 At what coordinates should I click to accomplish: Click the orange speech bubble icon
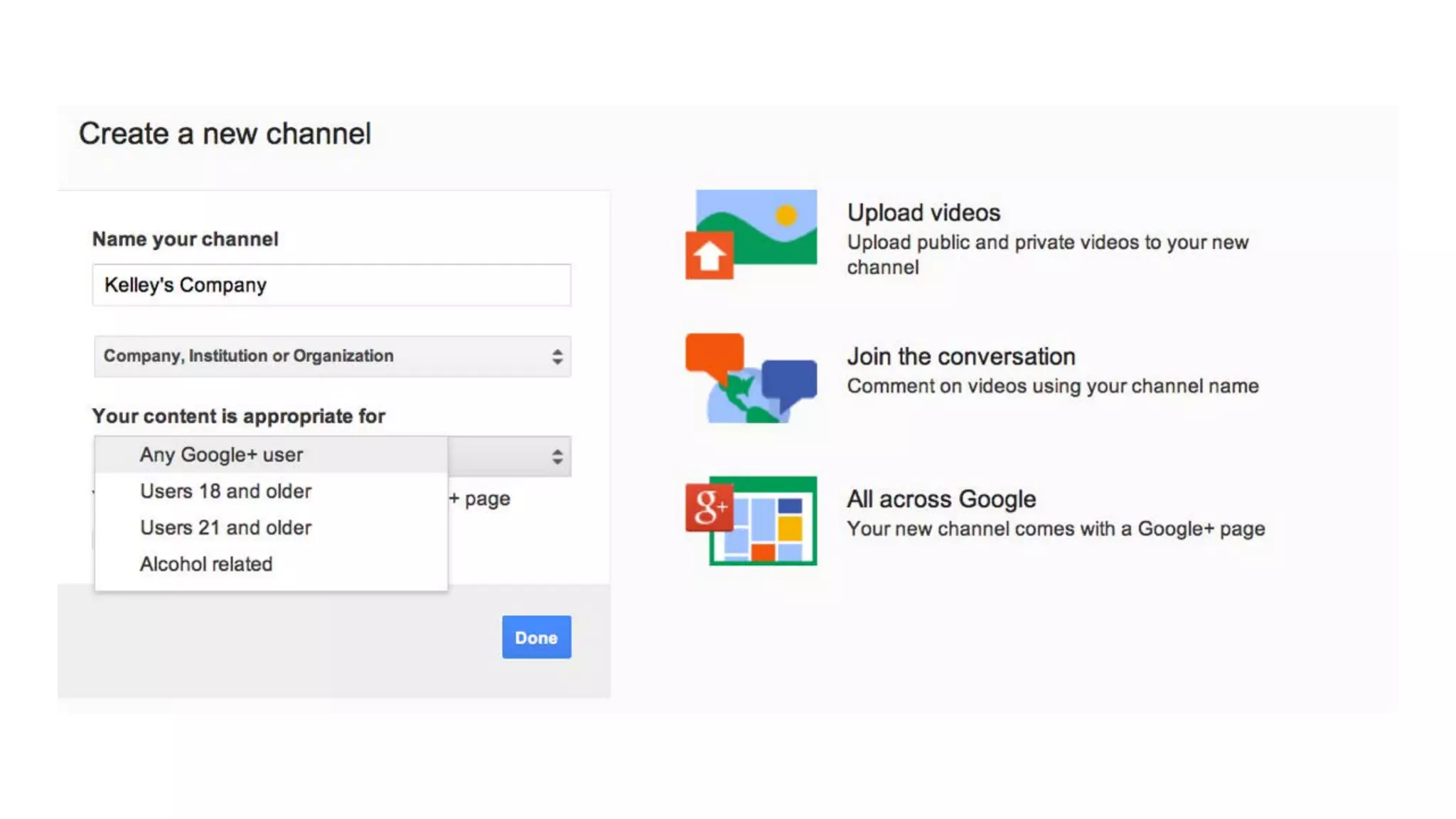coord(714,354)
